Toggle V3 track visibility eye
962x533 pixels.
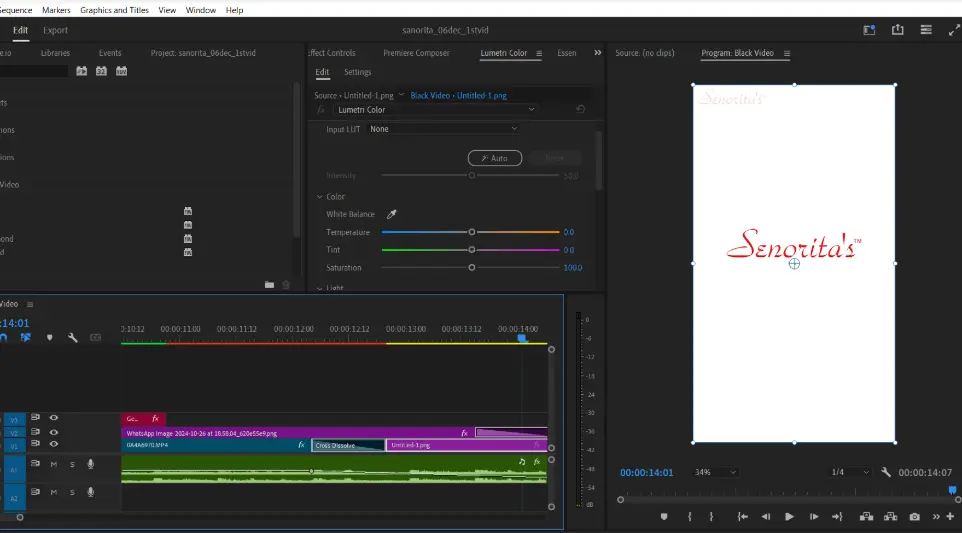(54, 418)
